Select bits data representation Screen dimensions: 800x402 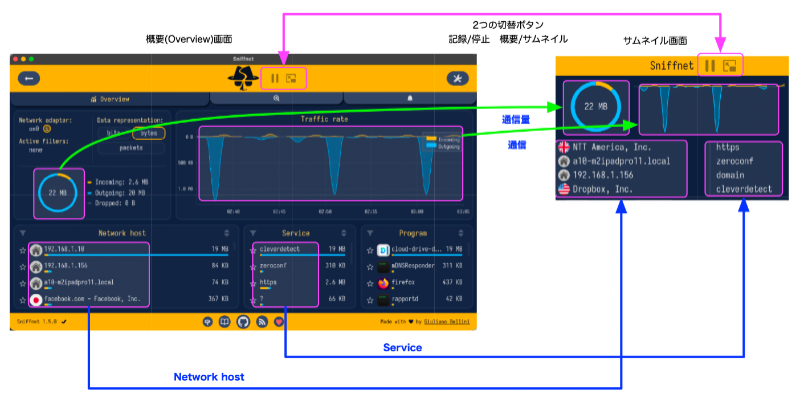coord(114,133)
